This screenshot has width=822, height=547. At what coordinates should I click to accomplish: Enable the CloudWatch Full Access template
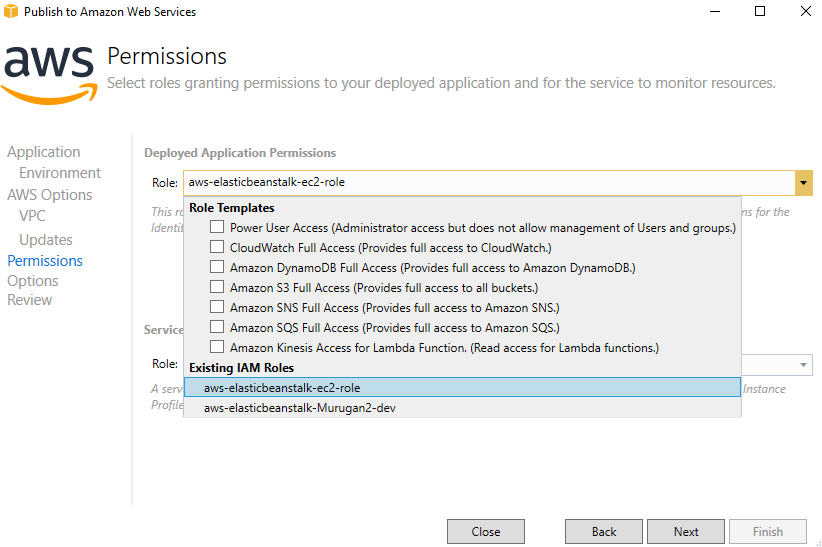click(x=217, y=247)
